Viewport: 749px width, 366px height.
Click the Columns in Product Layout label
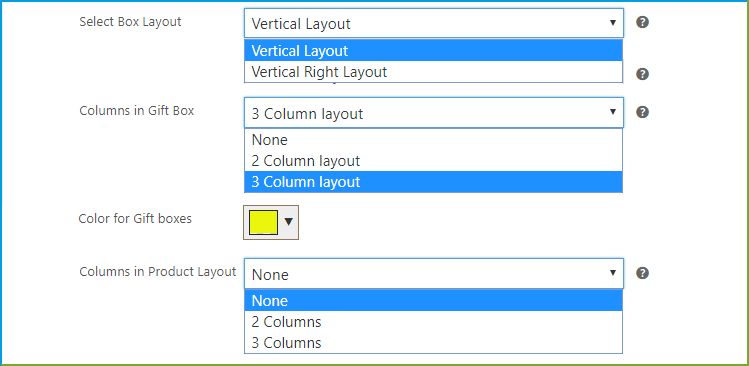click(158, 271)
